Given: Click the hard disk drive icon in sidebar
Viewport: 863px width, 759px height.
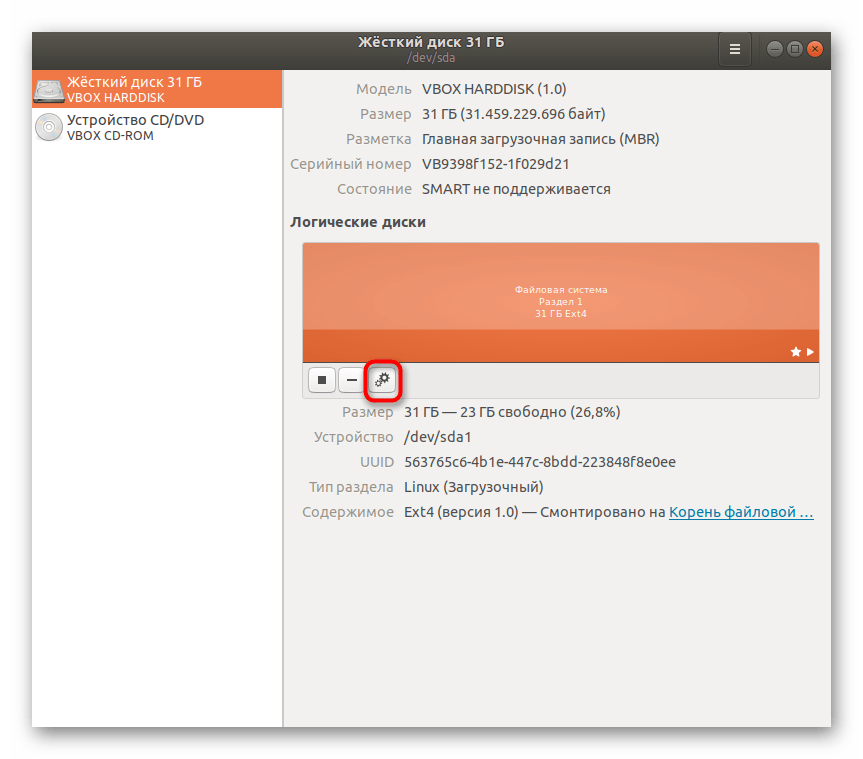Looking at the screenshot, I should click(x=48, y=90).
